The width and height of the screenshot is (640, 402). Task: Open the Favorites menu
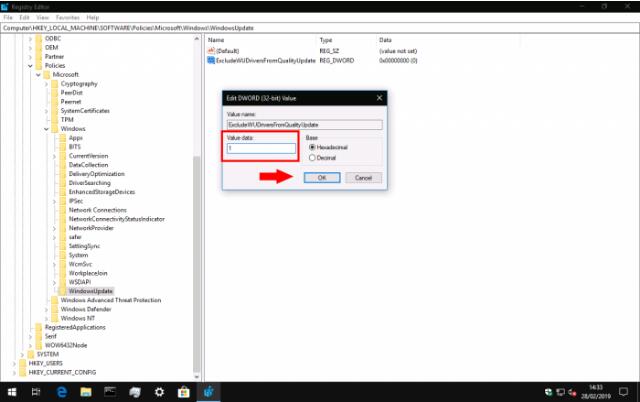(x=65, y=17)
